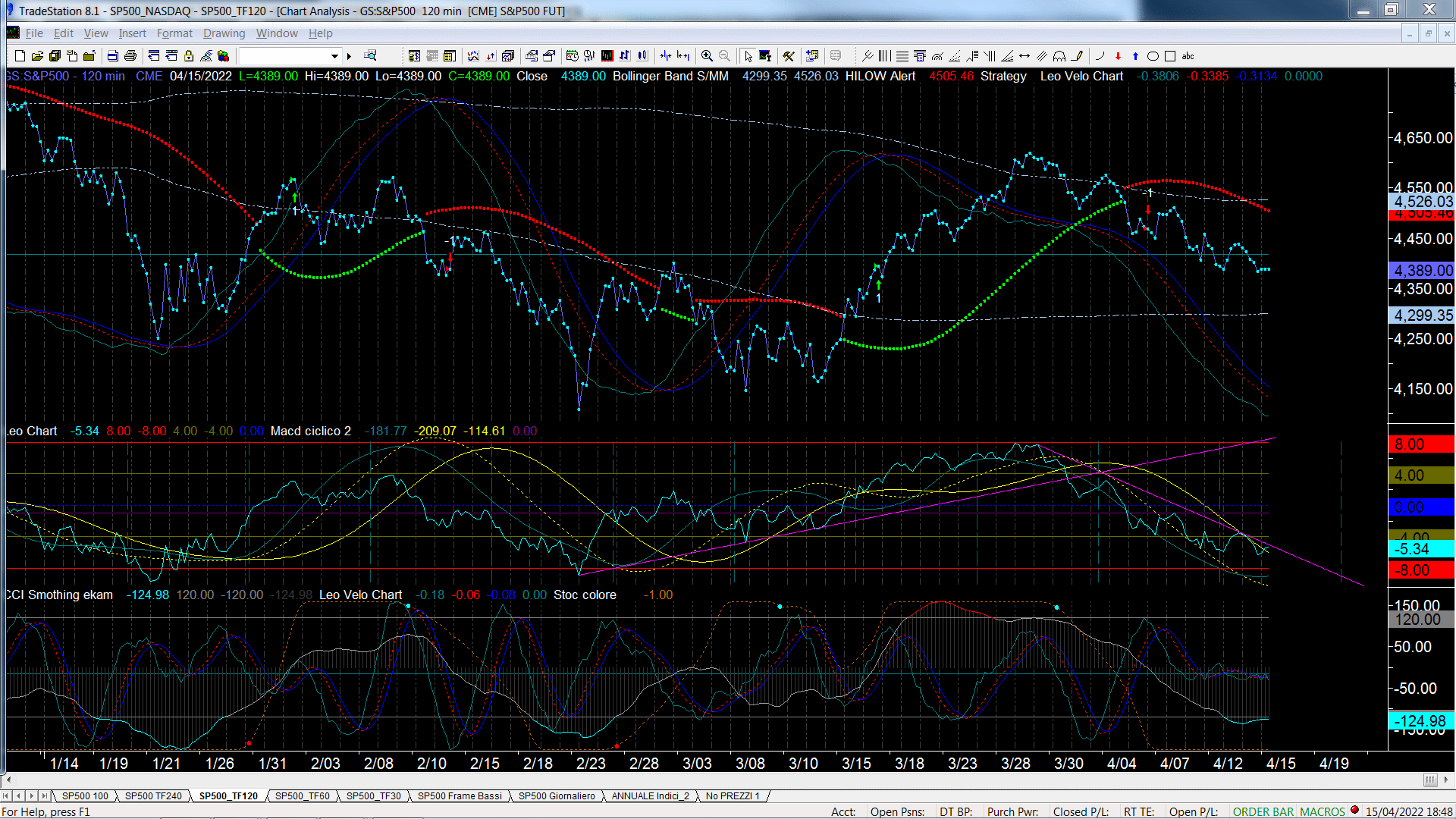Increase bar spacing icon
This screenshot has height=819, width=1456.
point(683,56)
